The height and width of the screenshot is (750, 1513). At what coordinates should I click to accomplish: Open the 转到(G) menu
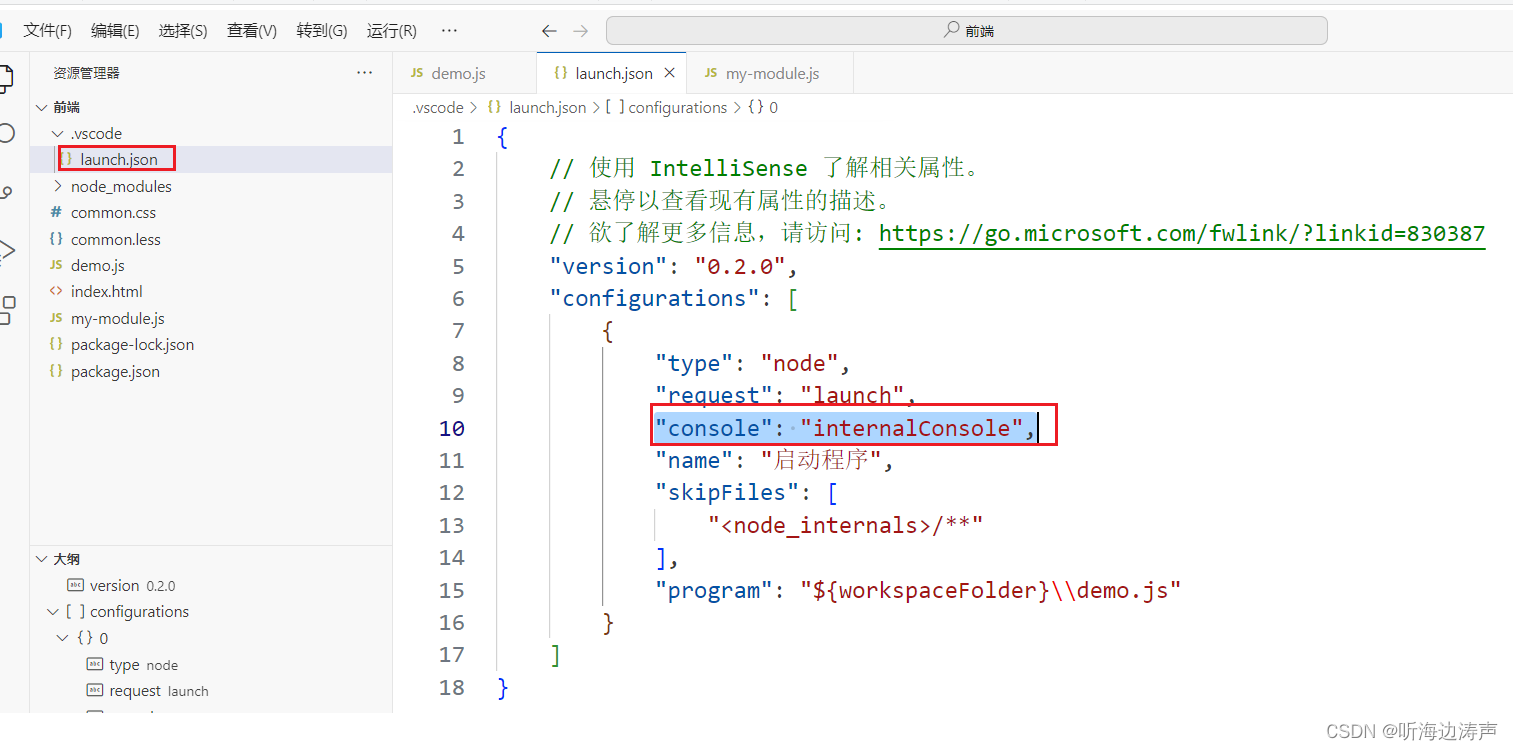click(322, 31)
